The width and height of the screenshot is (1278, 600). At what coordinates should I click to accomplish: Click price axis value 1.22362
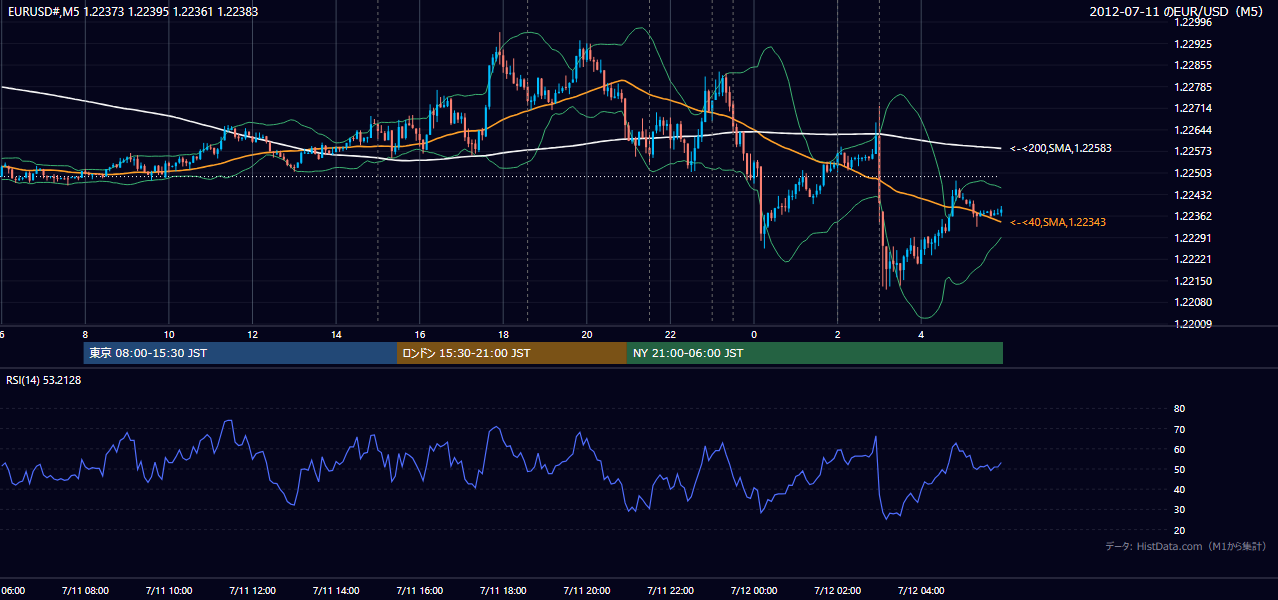click(1192, 216)
